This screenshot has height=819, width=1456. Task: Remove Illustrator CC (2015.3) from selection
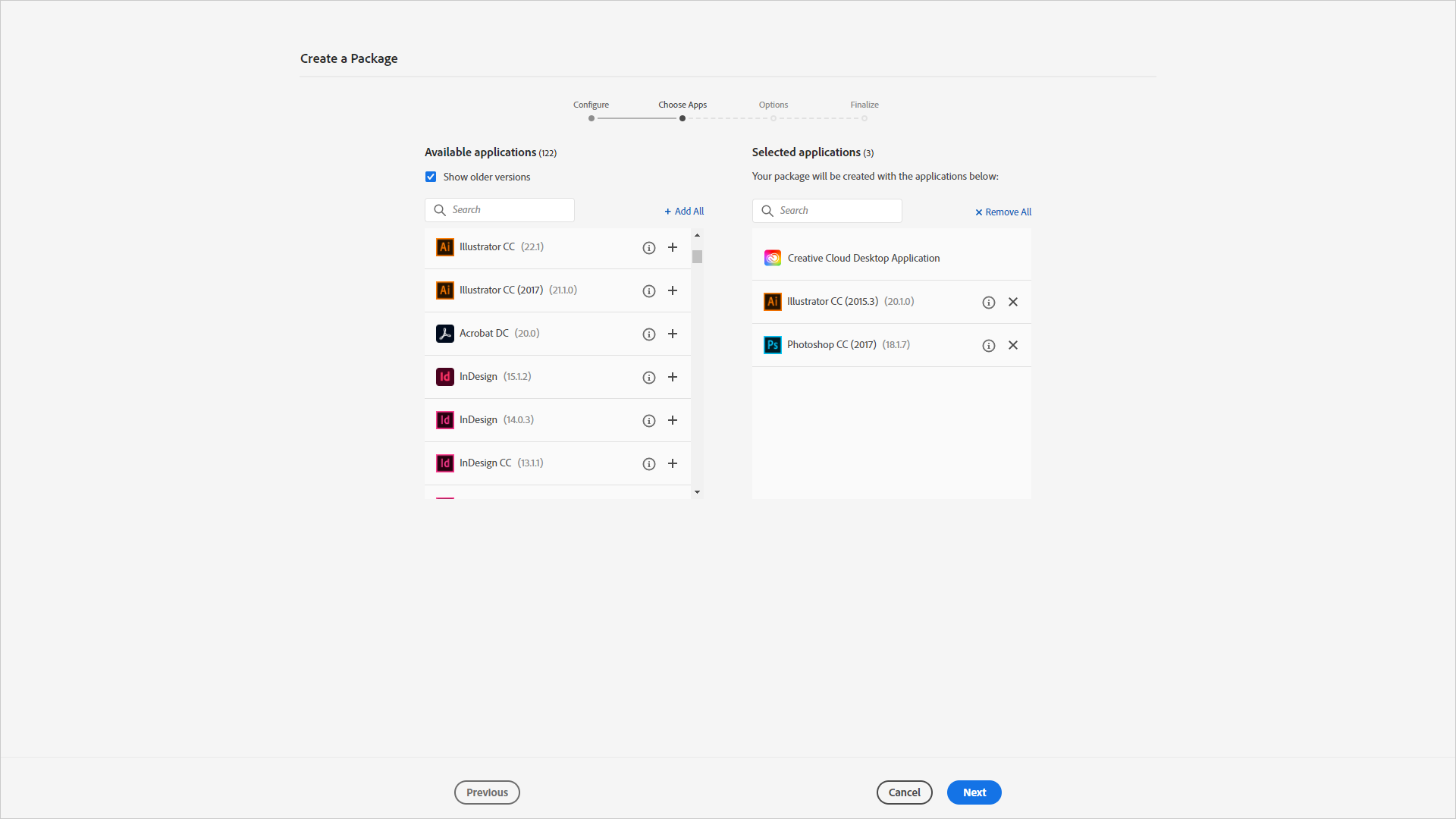(x=1013, y=302)
